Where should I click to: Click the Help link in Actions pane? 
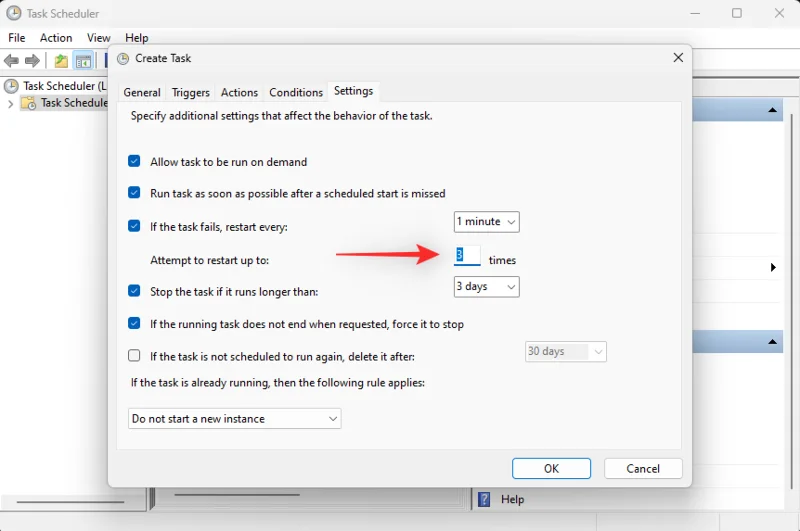(512, 499)
